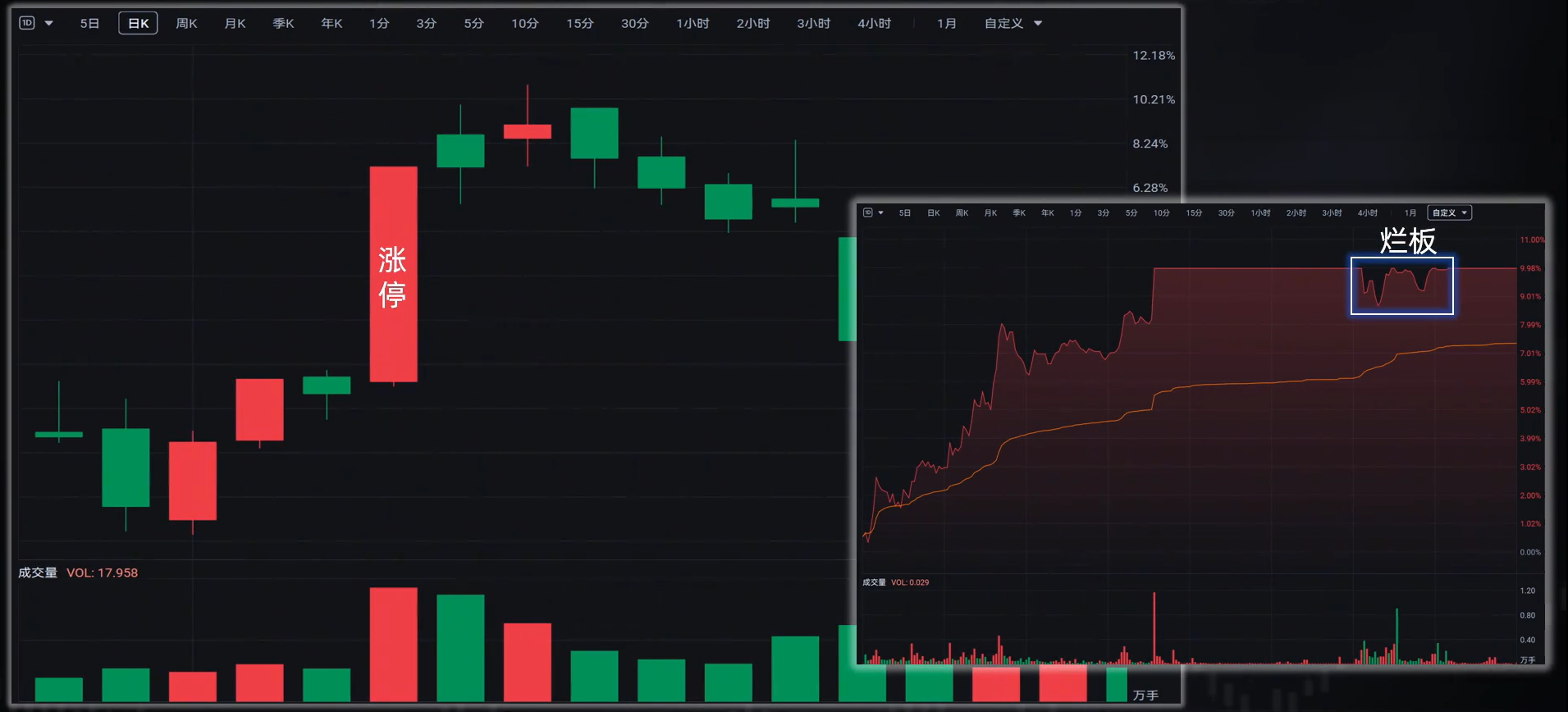Image resolution: width=1568 pixels, height=712 pixels.
Task: Choose 15分 in the inset chart toolbar
Action: (1194, 213)
